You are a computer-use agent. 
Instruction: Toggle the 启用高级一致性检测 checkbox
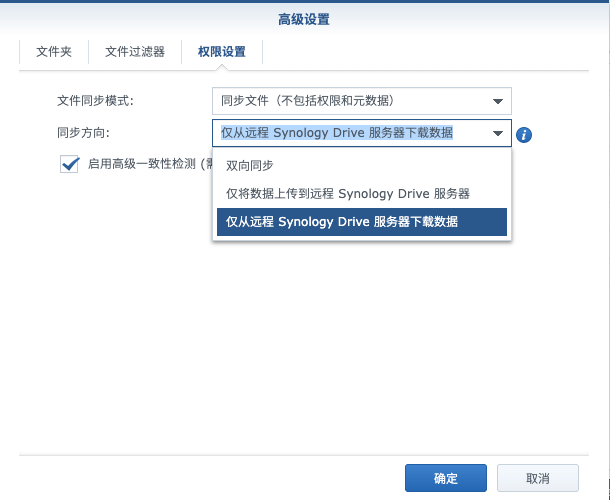[69, 164]
